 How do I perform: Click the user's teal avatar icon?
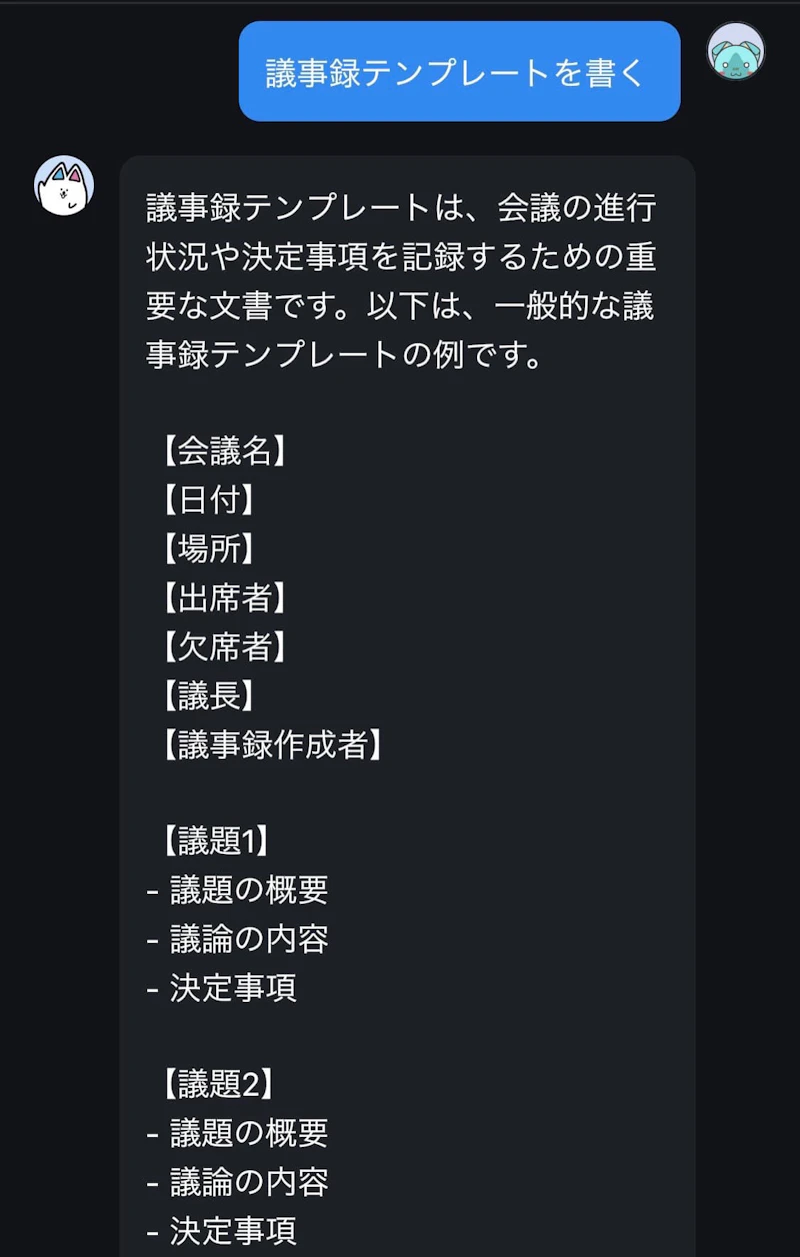click(736, 51)
